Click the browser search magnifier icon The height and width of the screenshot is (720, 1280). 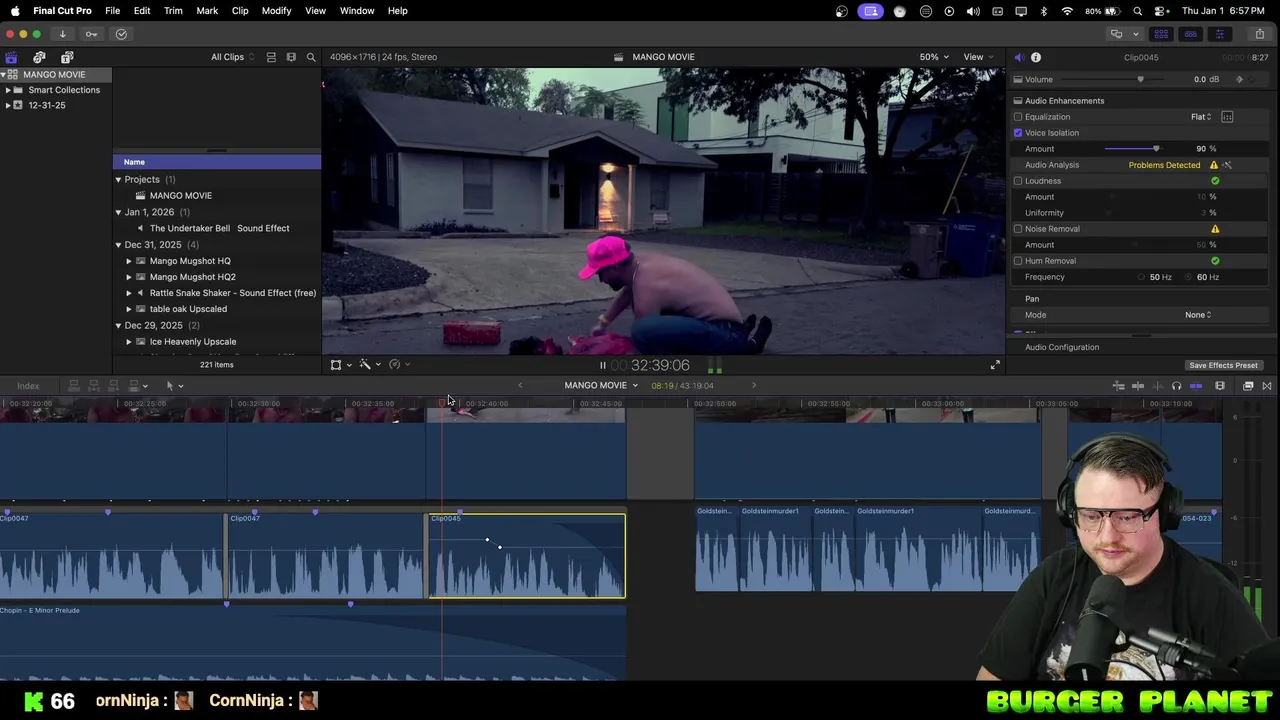pyautogui.click(x=311, y=57)
